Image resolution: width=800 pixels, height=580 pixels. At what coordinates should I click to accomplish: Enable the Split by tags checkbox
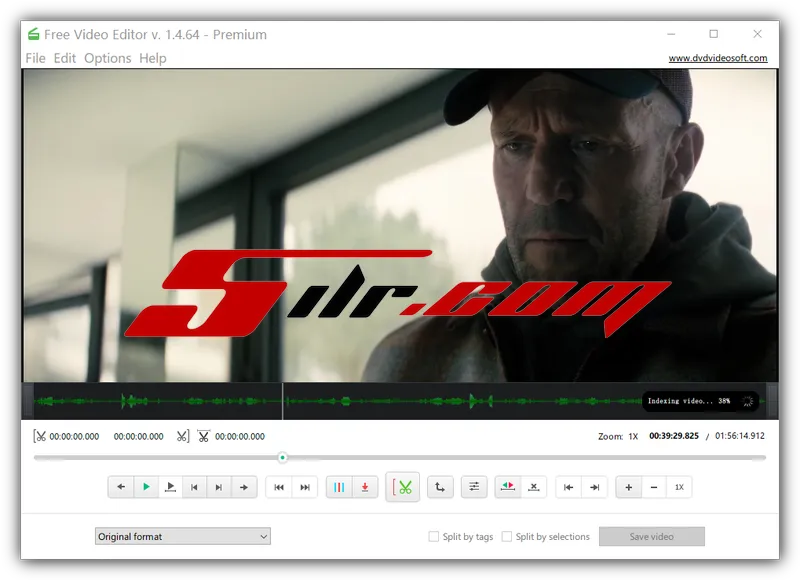coord(434,537)
